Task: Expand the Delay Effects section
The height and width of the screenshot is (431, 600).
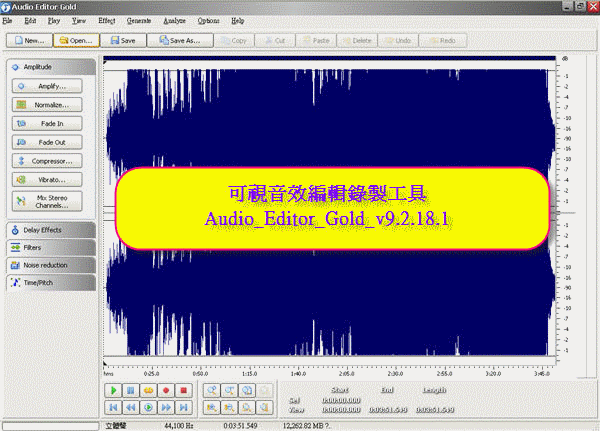Action: pyautogui.click(x=50, y=230)
